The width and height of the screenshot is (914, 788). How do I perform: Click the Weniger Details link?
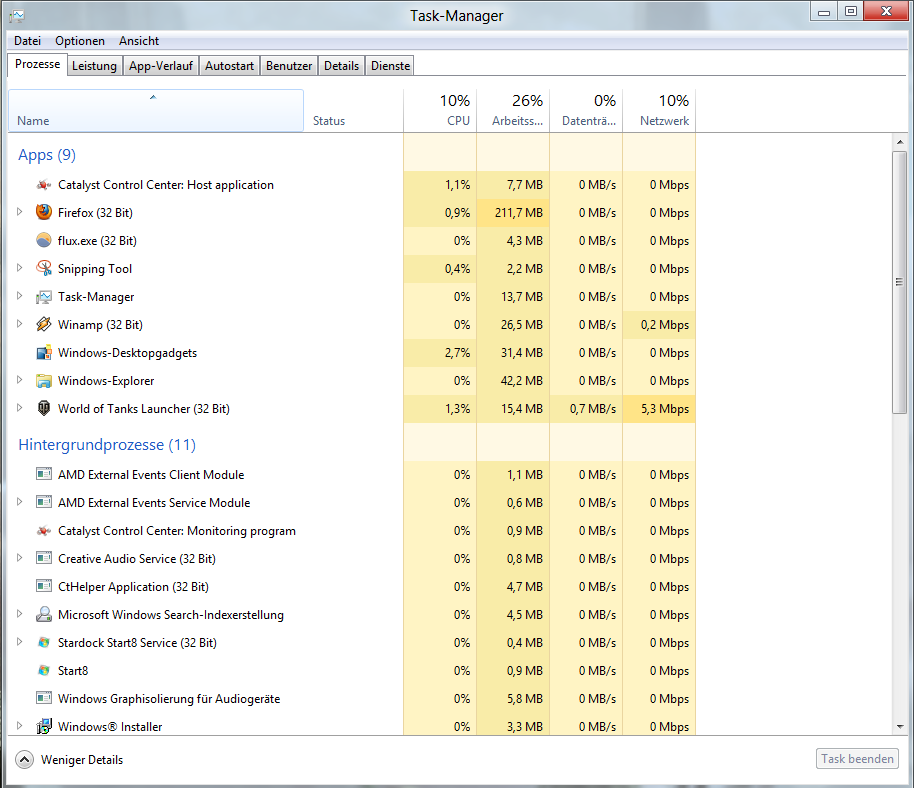tap(82, 759)
